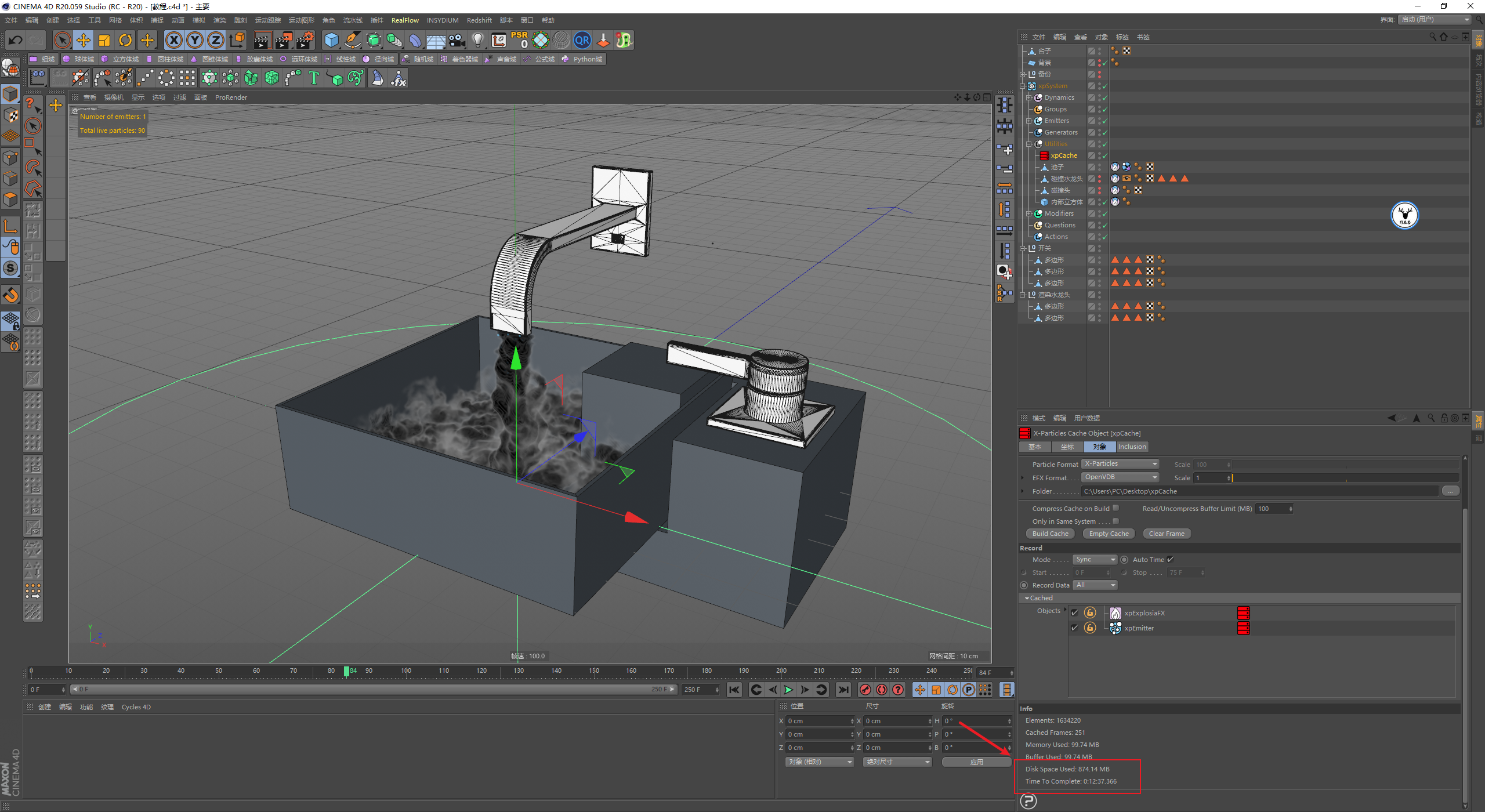1485x812 pixels.
Task: Click the Build Cache button
Action: (x=1050, y=534)
